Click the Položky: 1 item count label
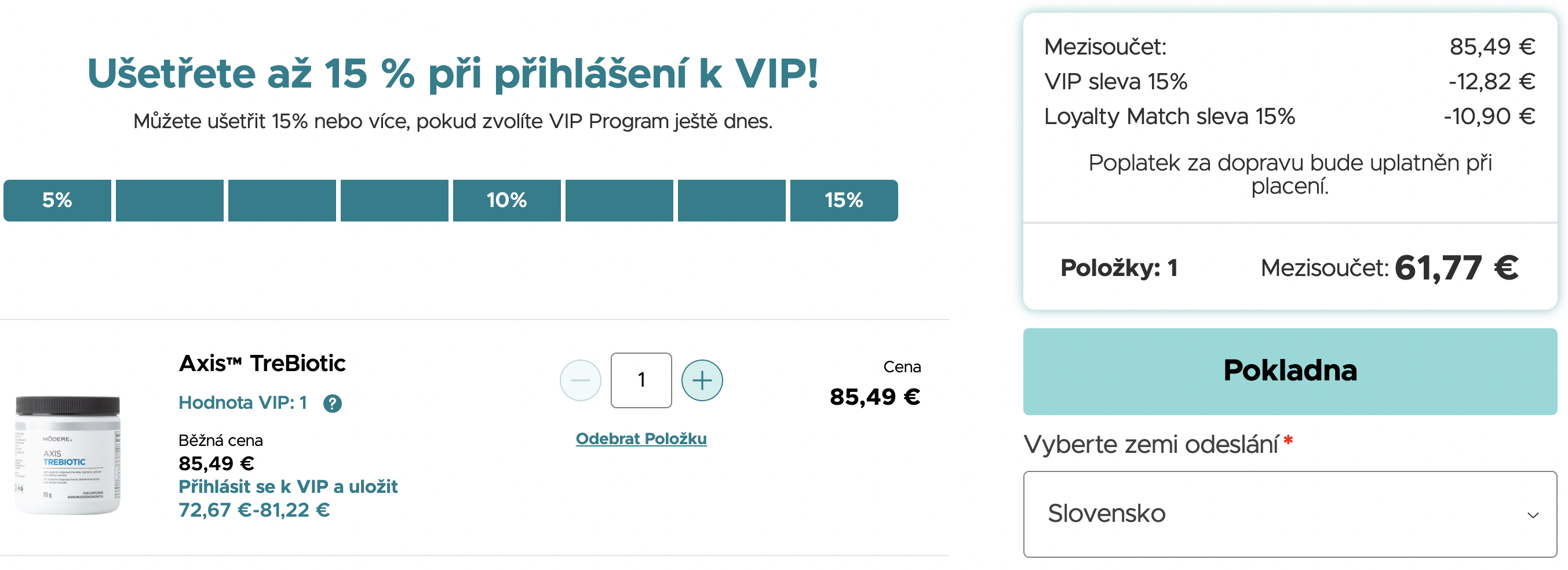The image size is (1568, 570). [x=1119, y=268]
